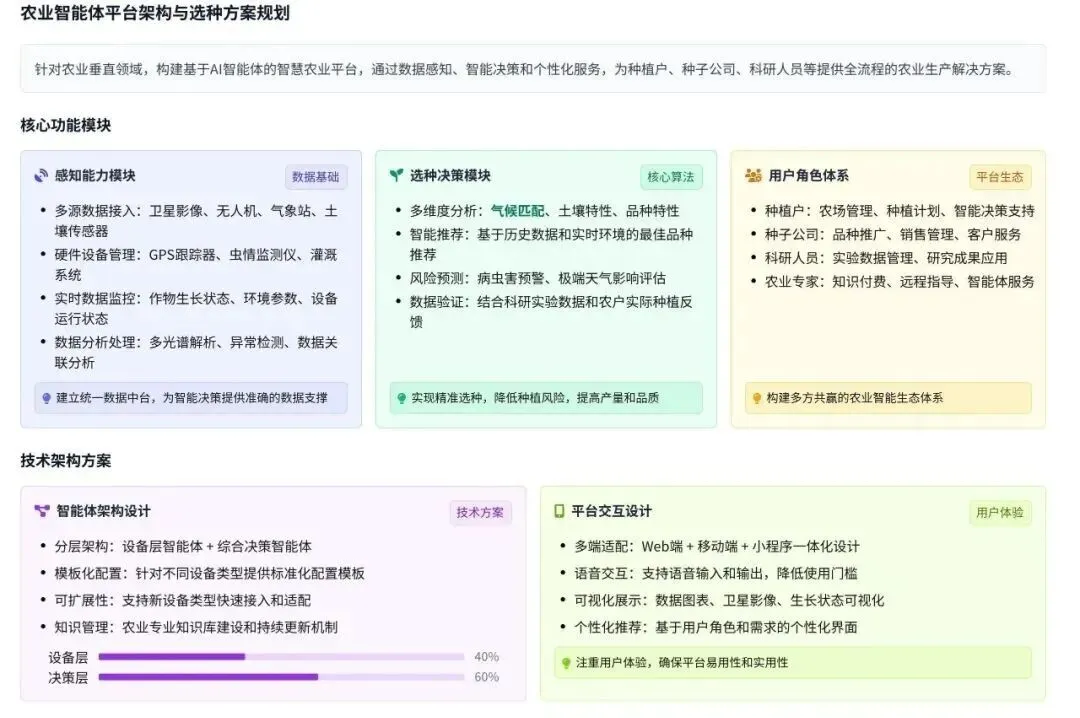The image size is (1080, 718).
Task: Click the 硬件设备管理 list item
Action: click(x=196, y=265)
